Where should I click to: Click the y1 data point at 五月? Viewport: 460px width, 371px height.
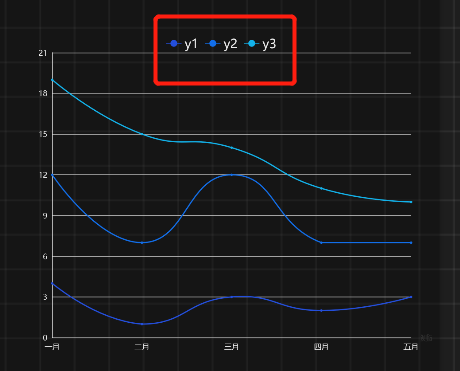411,297
